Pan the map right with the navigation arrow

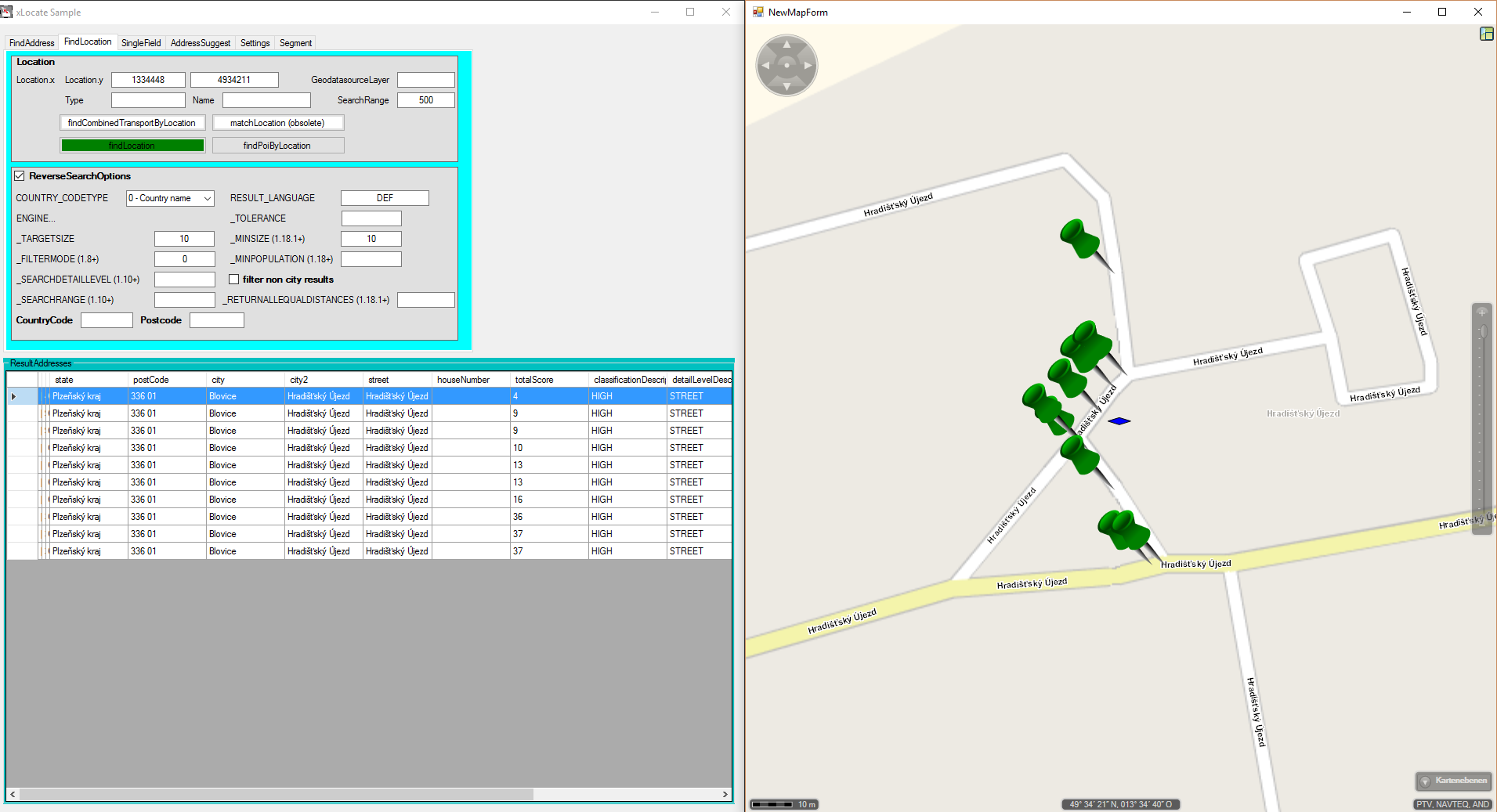click(x=808, y=66)
